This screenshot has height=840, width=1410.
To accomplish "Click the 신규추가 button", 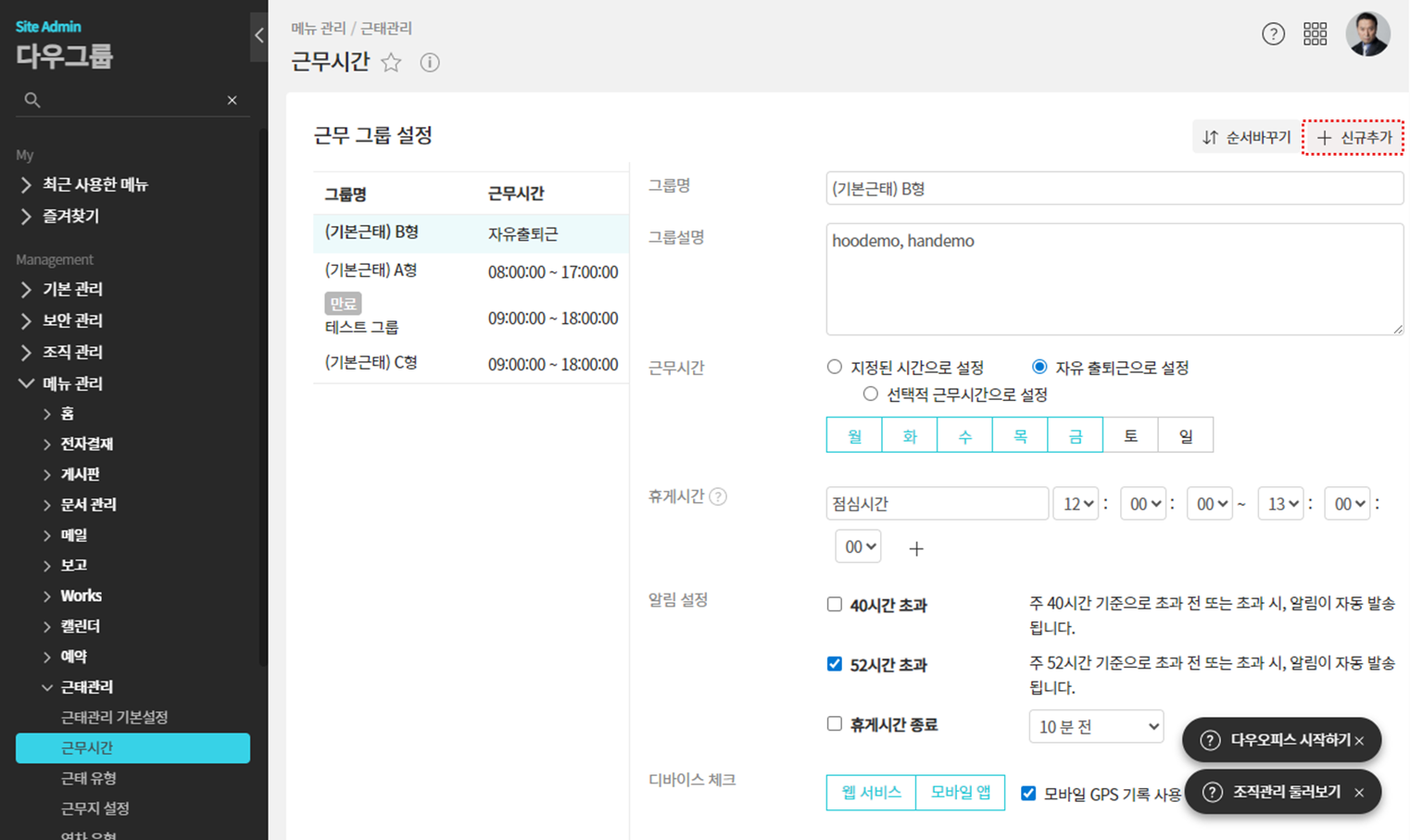I will click(1353, 138).
